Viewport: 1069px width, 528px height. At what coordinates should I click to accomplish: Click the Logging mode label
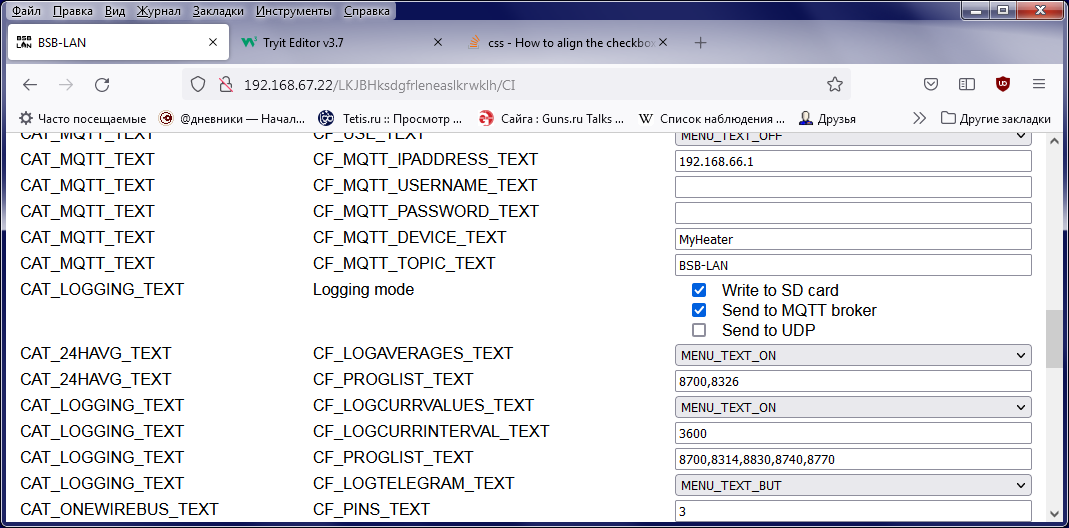(363, 290)
